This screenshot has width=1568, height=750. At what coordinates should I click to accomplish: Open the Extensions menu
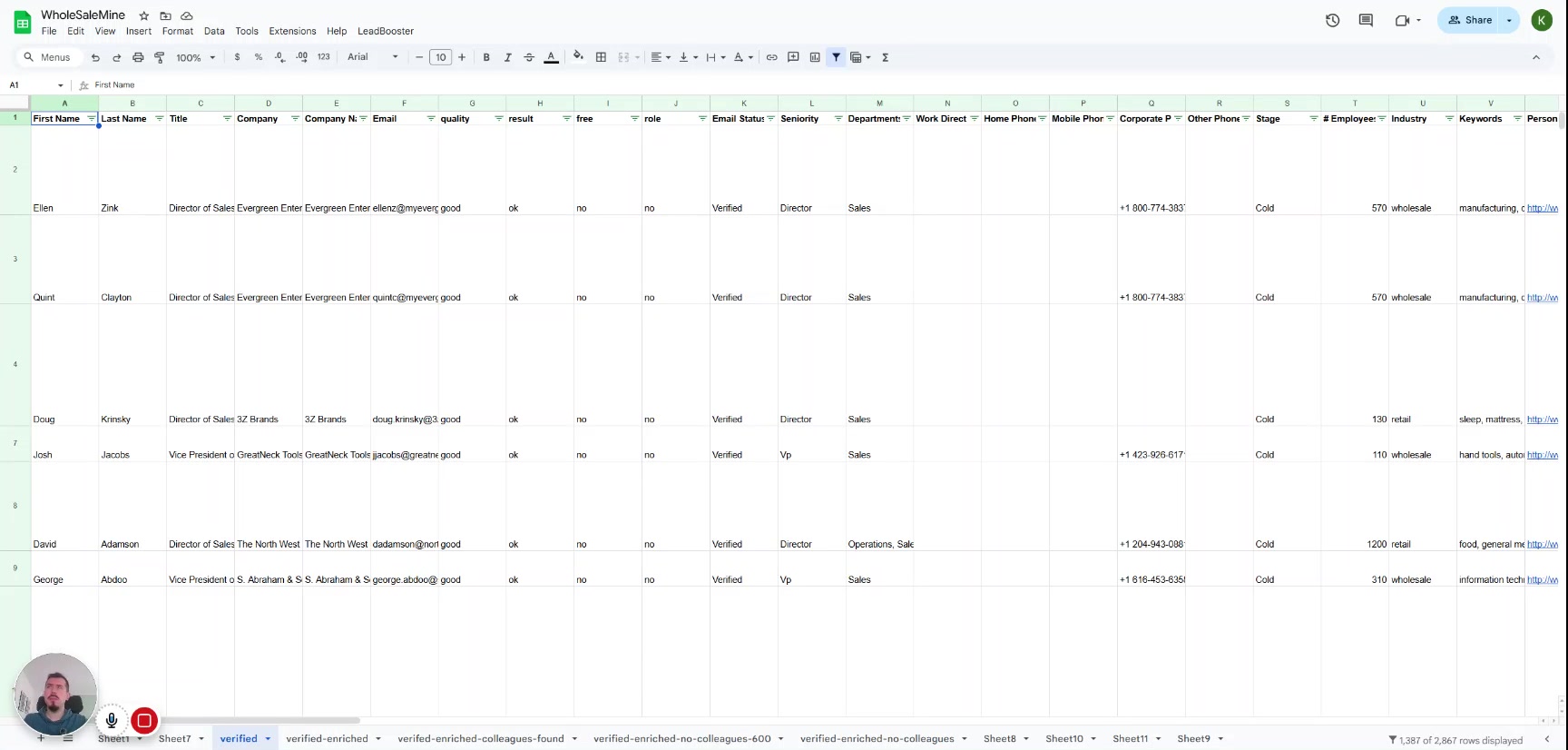292,31
